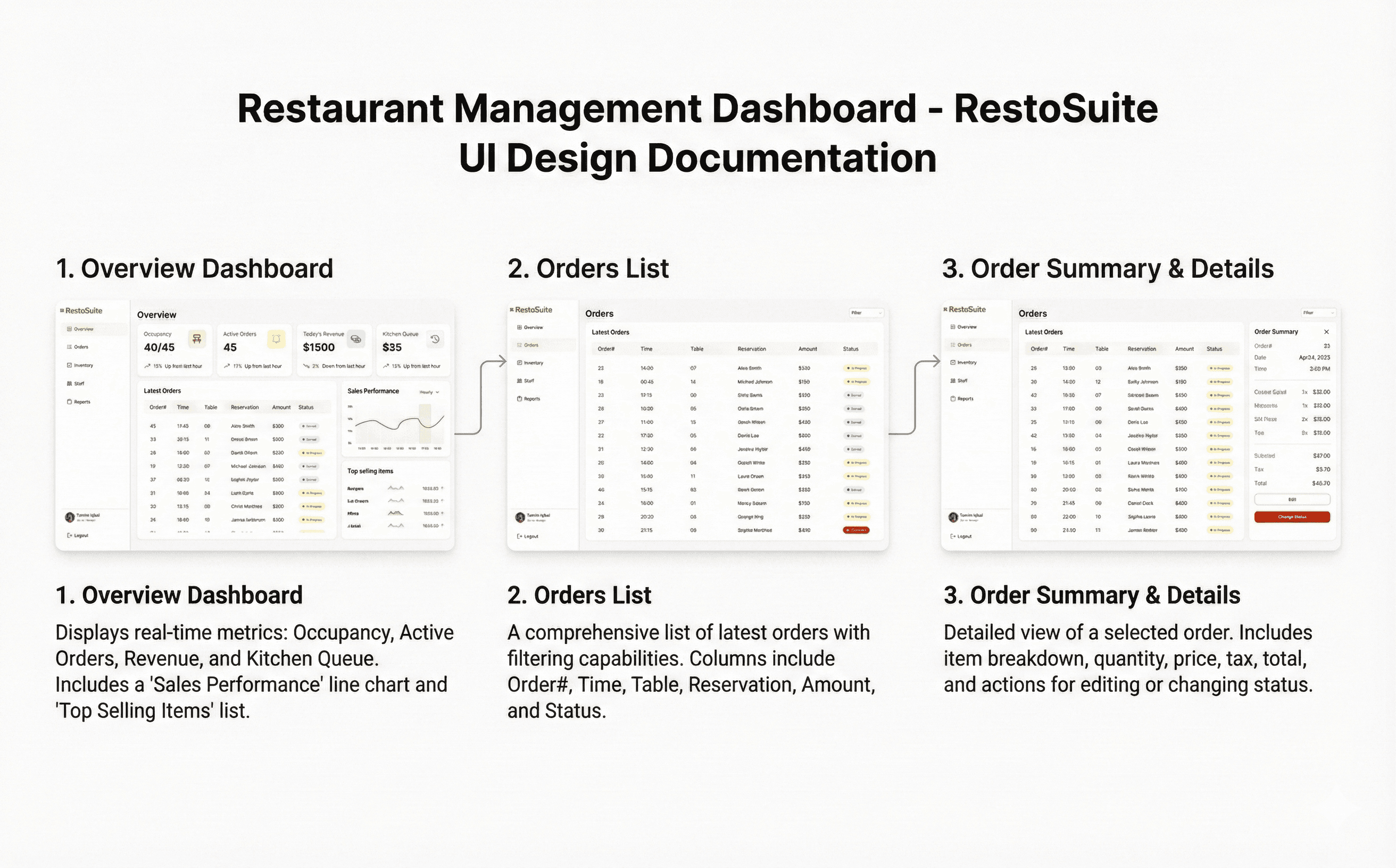
Task: Open Filter dropdown above Order Summary panel
Action: click(1318, 313)
